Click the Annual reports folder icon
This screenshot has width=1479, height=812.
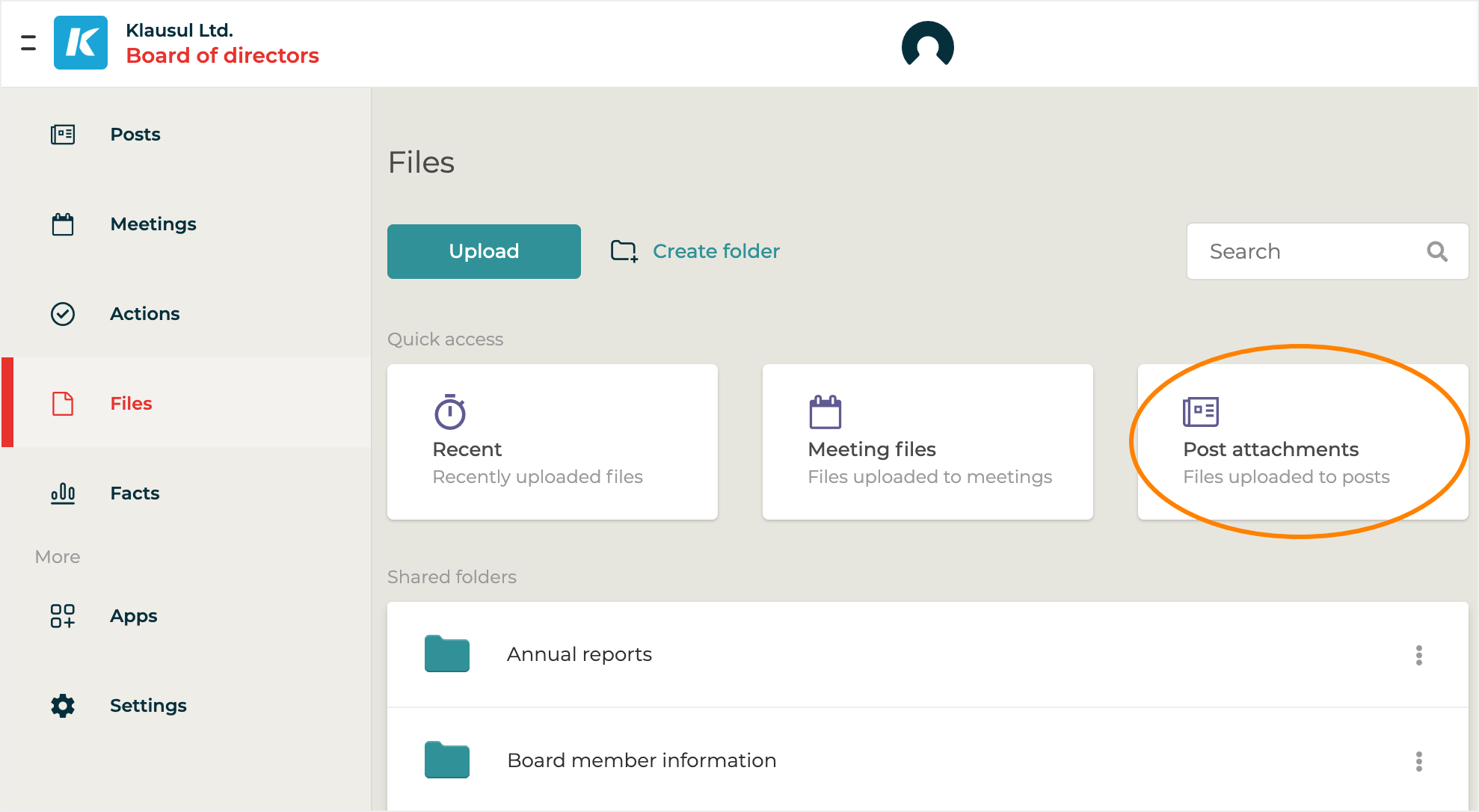pos(447,654)
